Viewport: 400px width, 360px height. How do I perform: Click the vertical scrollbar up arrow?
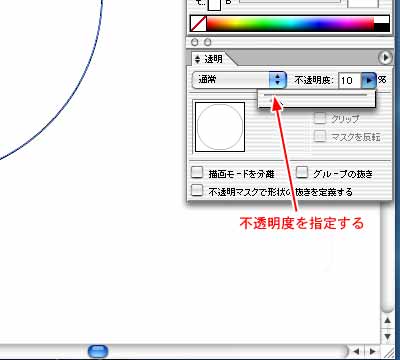tap(387, 321)
